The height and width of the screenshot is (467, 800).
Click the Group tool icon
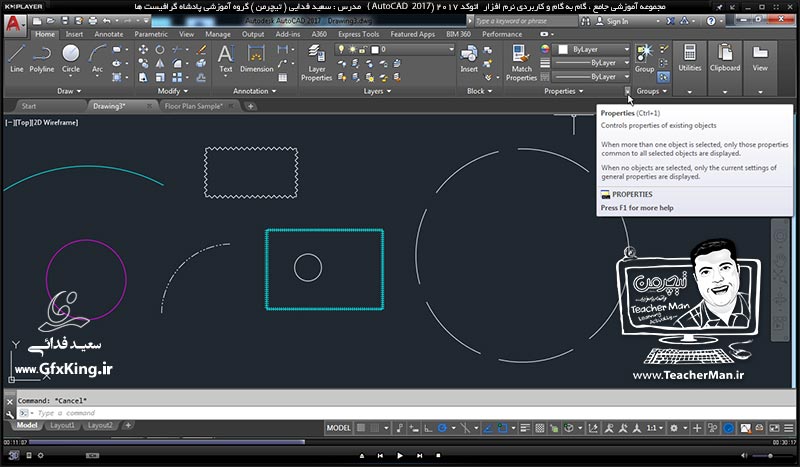coord(644,58)
